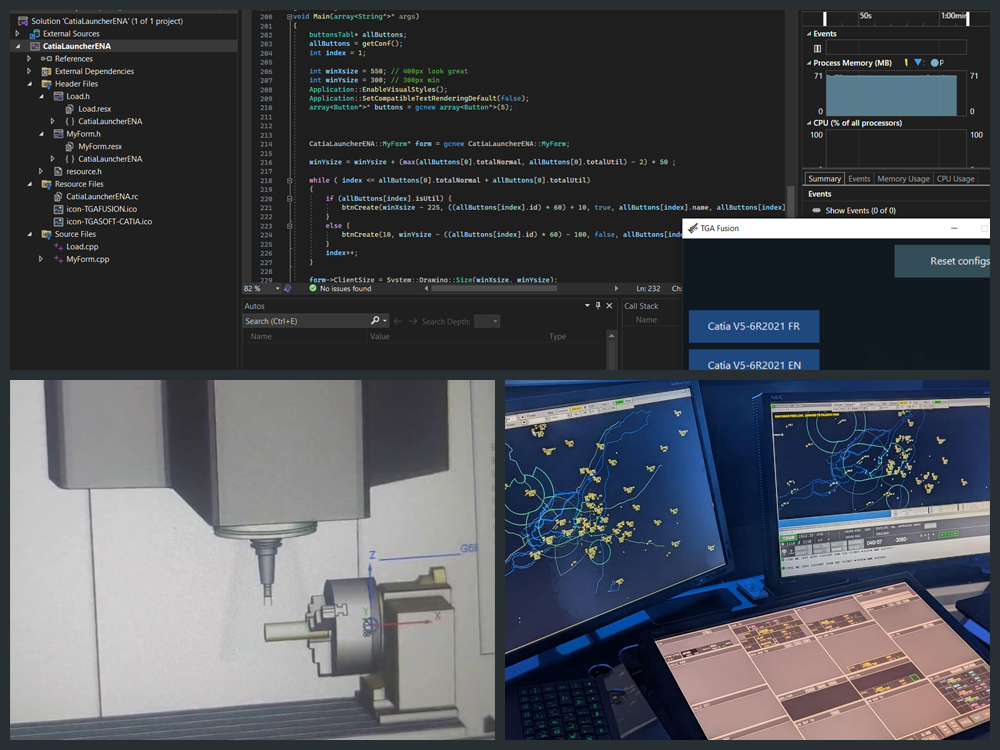The width and height of the screenshot is (1000, 750).
Task: Expand the External Sources node
Action: (18, 34)
